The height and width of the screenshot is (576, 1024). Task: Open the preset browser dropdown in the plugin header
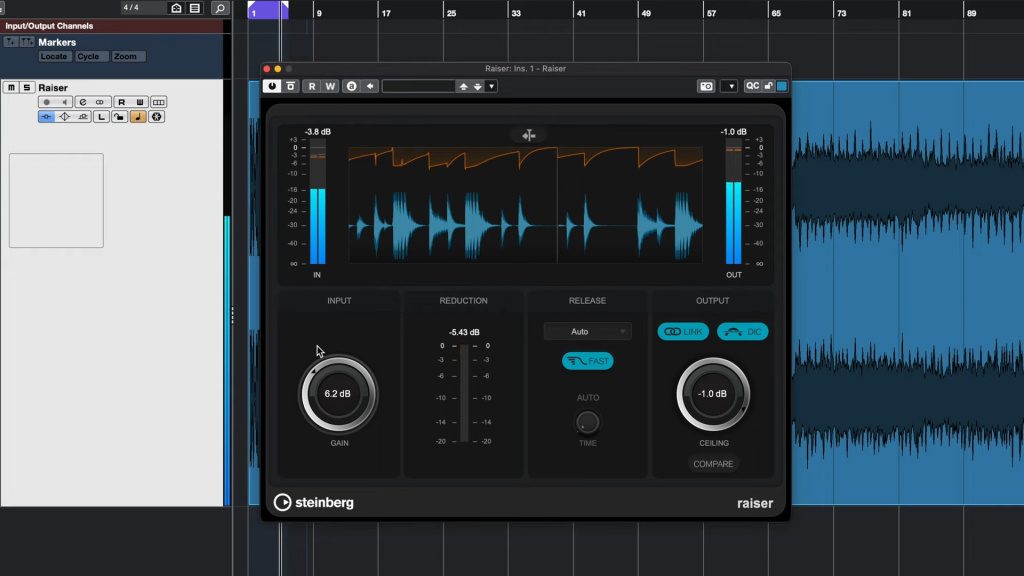point(491,86)
